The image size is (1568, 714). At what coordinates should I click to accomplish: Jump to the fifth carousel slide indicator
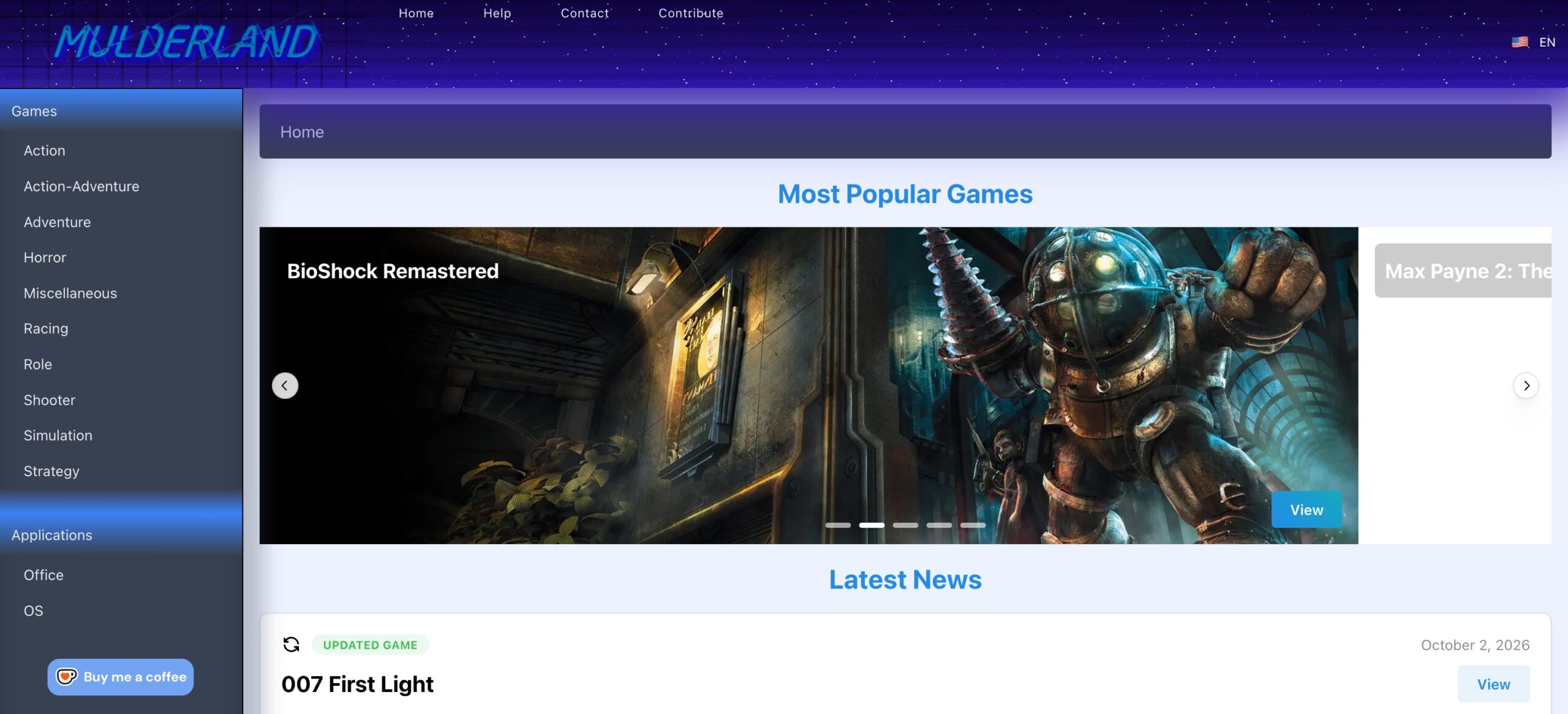973,525
